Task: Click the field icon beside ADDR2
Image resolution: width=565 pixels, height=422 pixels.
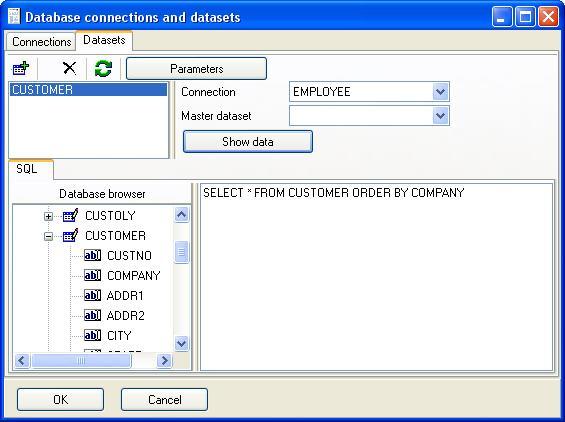Action: (x=93, y=316)
